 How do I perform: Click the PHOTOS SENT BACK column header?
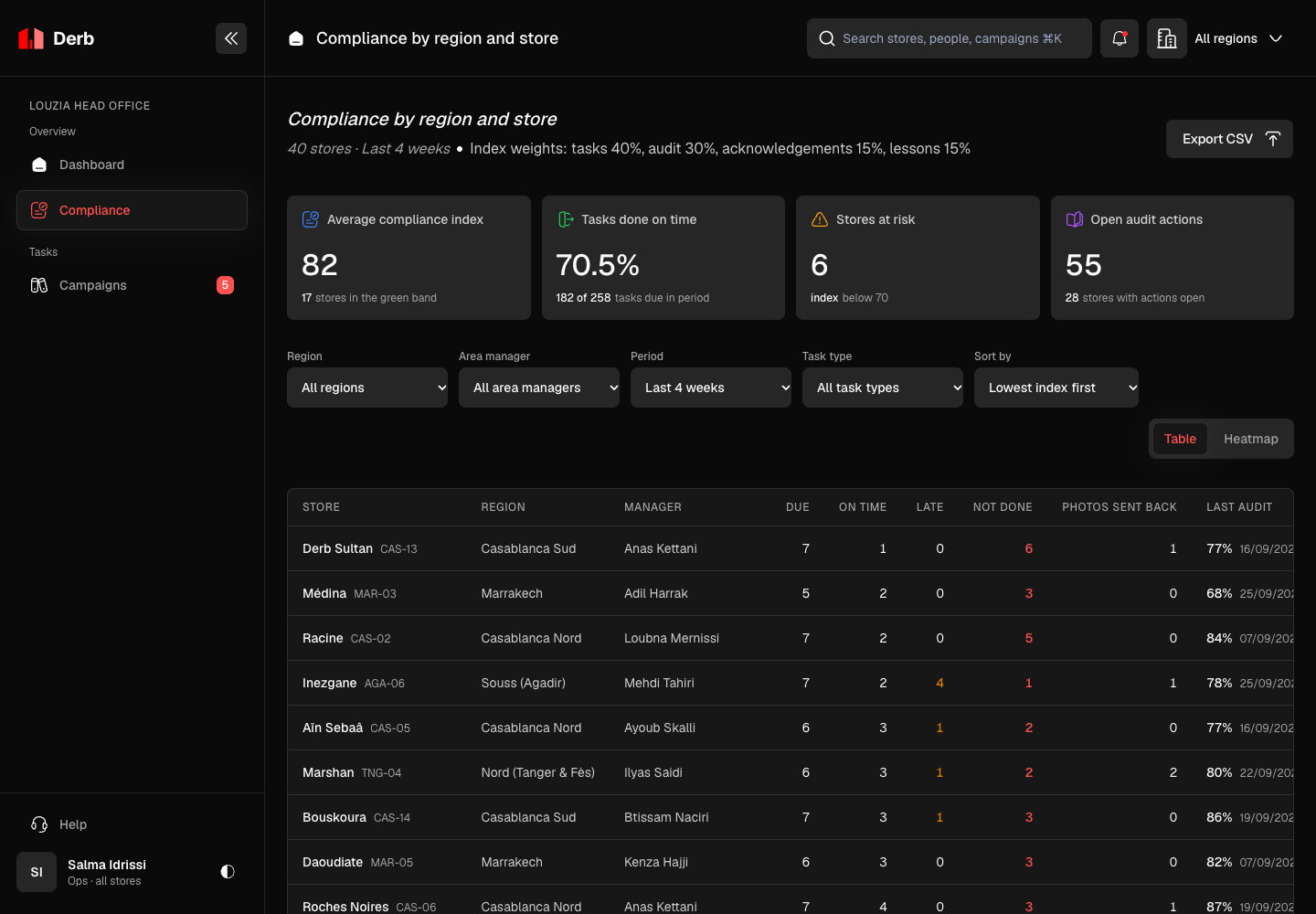[x=1120, y=507]
